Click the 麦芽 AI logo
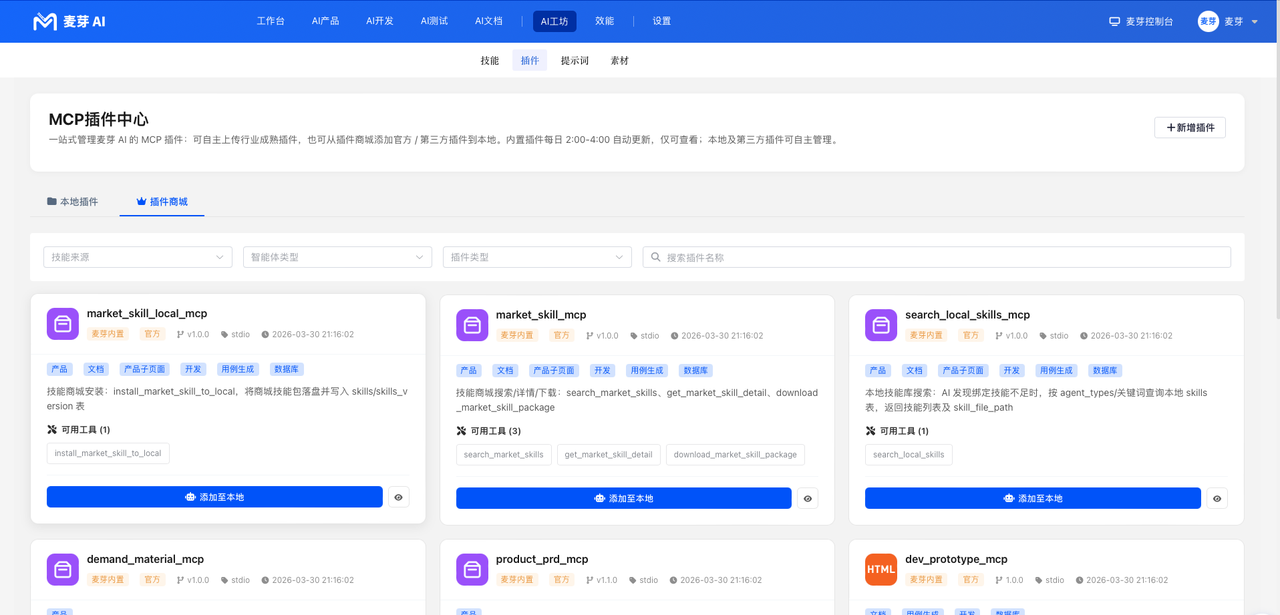This screenshot has height=615, width=1280. point(69,21)
